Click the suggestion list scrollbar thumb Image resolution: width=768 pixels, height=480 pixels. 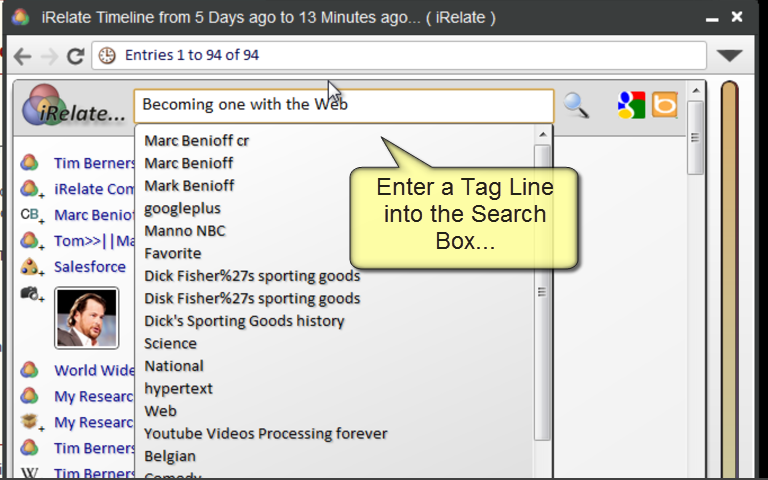[542, 292]
